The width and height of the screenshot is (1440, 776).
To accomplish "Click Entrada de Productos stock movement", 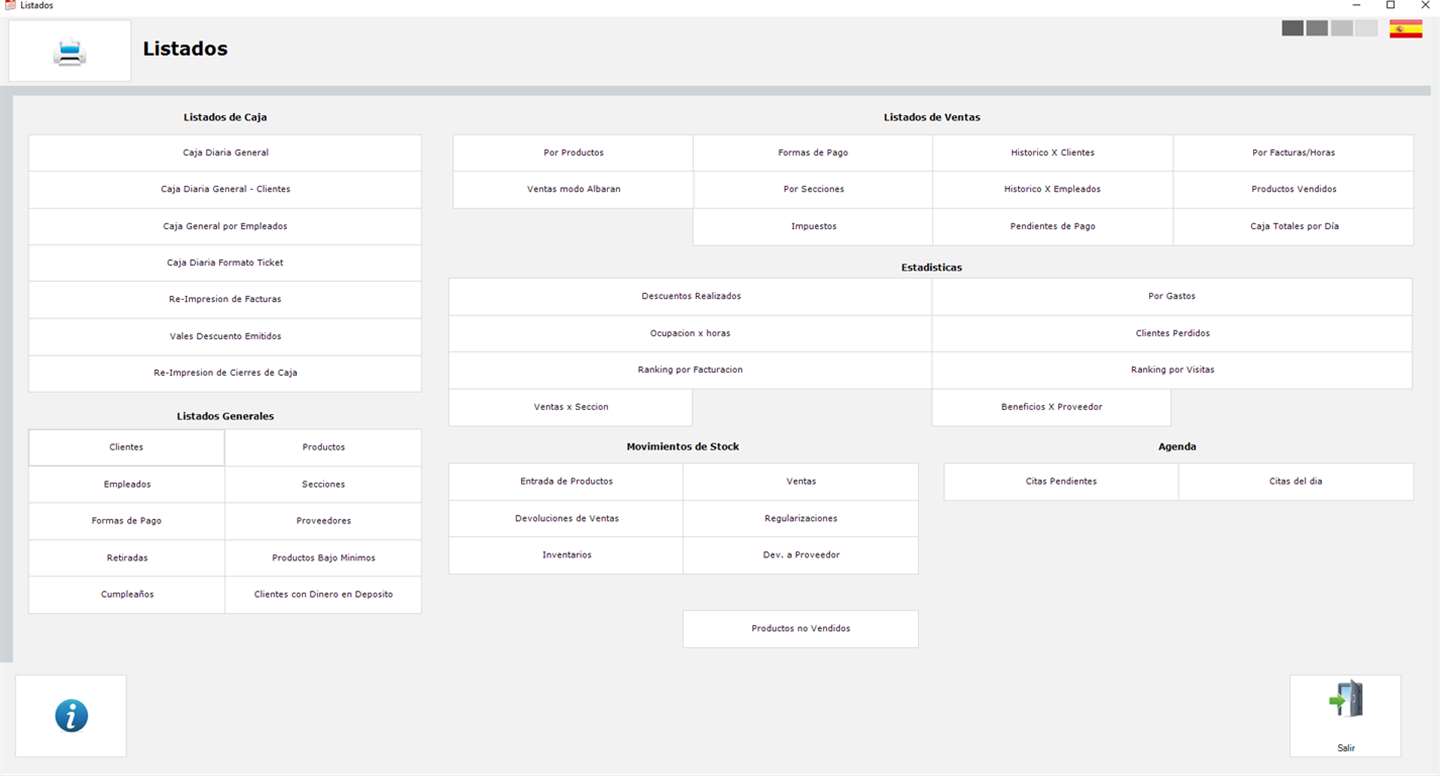I will [566, 481].
